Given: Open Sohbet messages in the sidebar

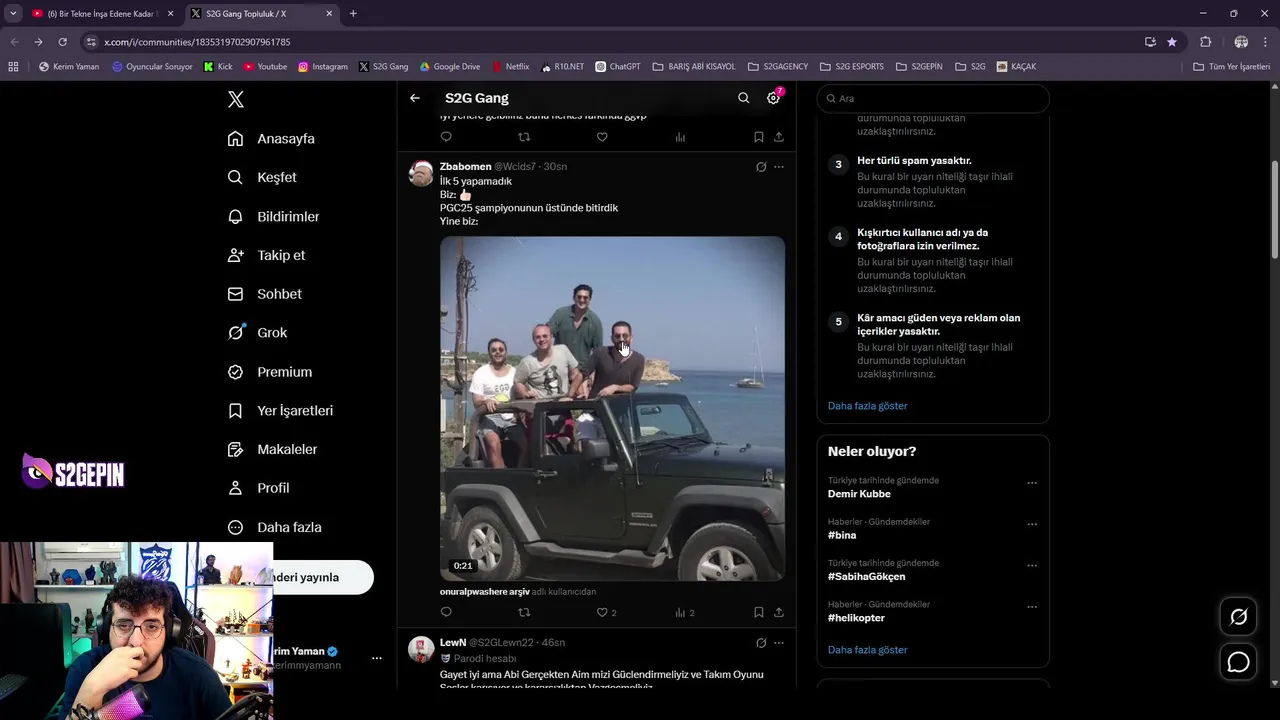Looking at the screenshot, I should point(264,294).
